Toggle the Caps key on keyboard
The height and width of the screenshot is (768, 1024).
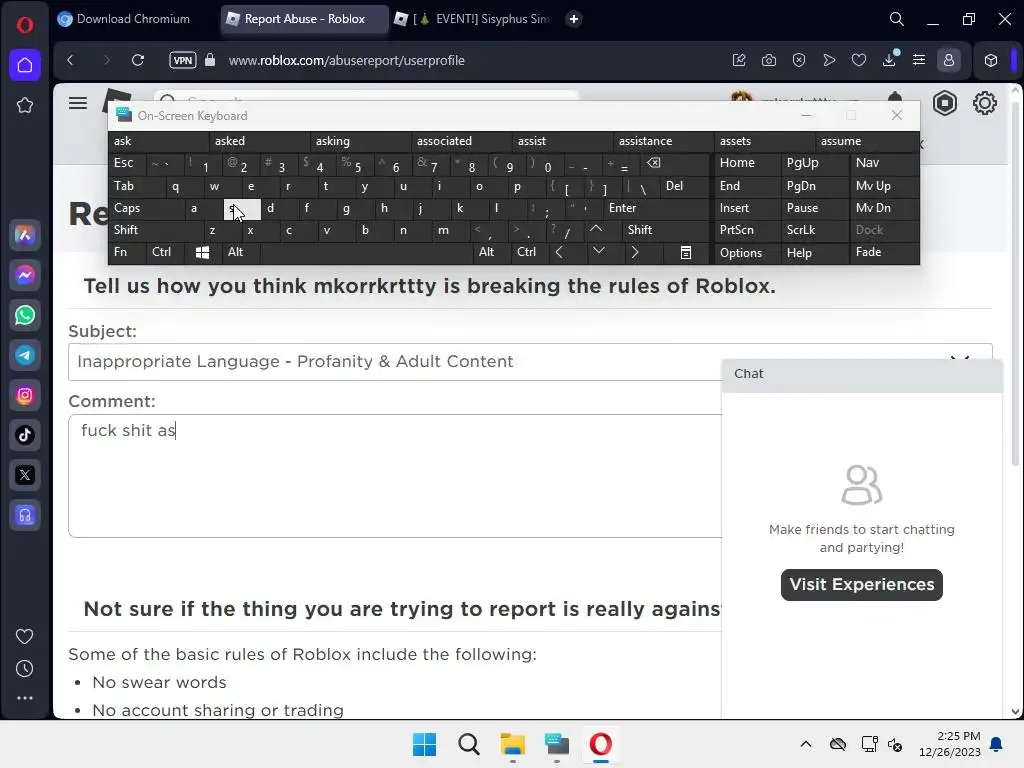[x=146, y=208]
